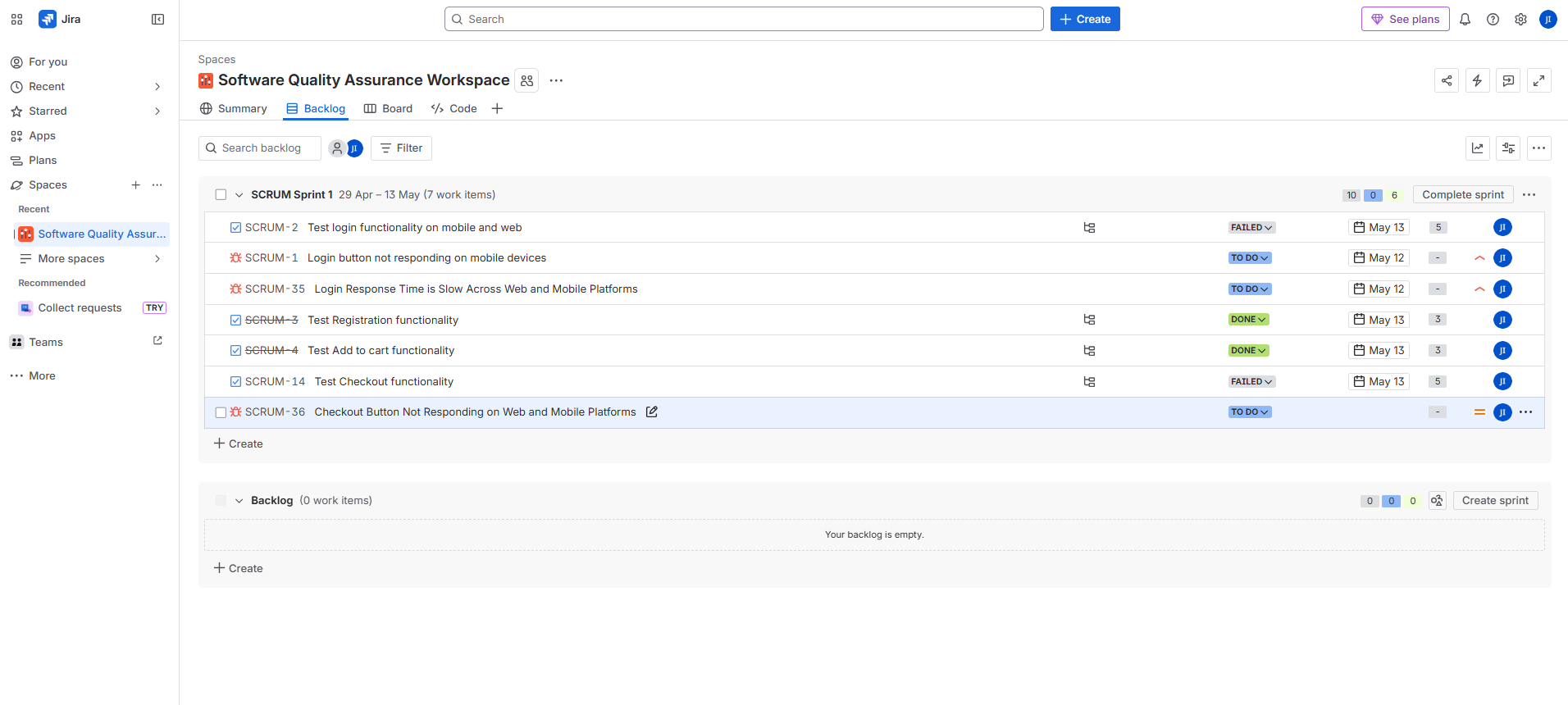
Task: Click See plans button
Action: [1405, 19]
